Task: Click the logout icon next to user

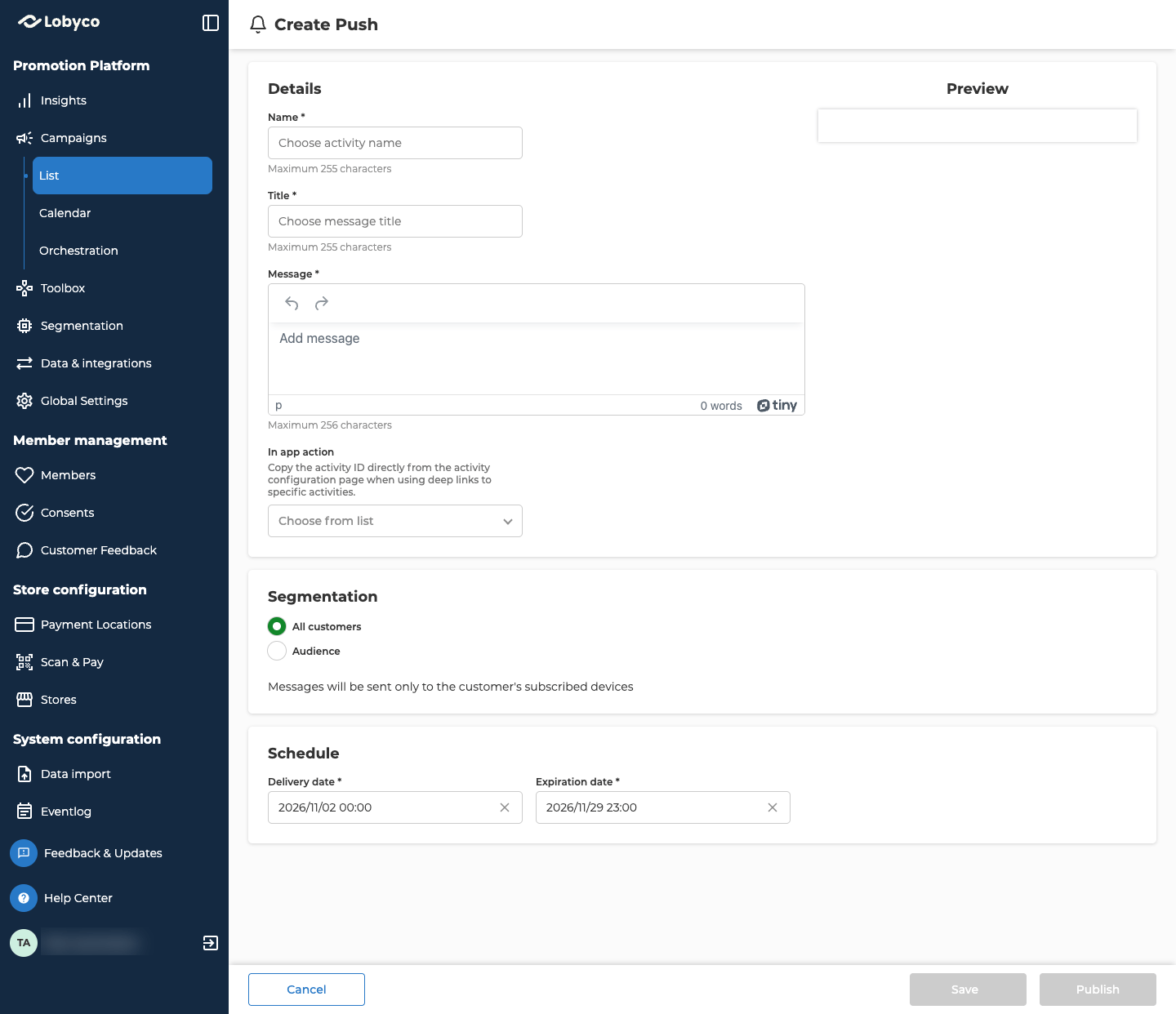Action: coord(211,943)
